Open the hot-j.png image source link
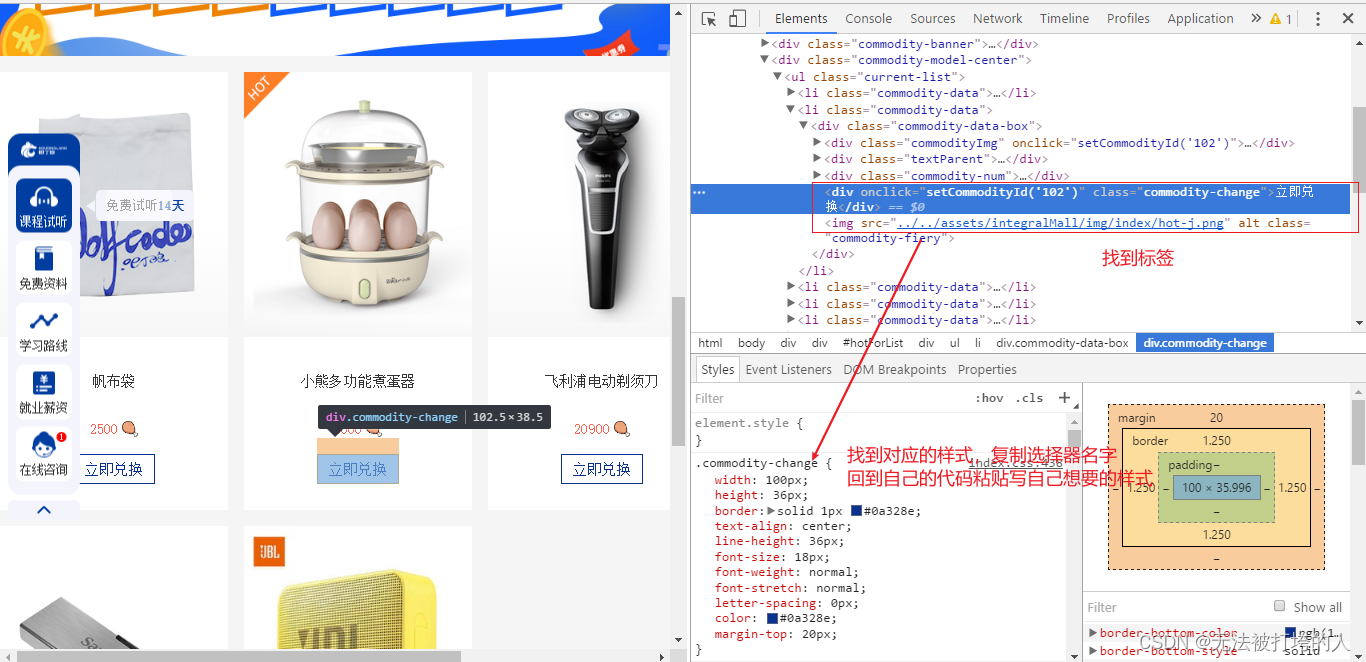The width and height of the screenshot is (1366, 662). pyautogui.click(x=1060, y=223)
